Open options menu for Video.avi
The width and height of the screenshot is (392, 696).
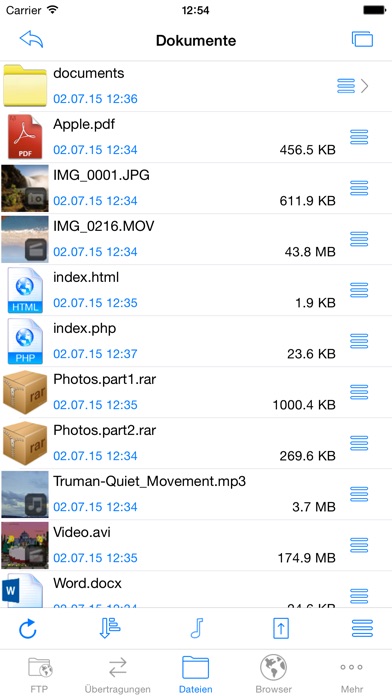pos(359,546)
